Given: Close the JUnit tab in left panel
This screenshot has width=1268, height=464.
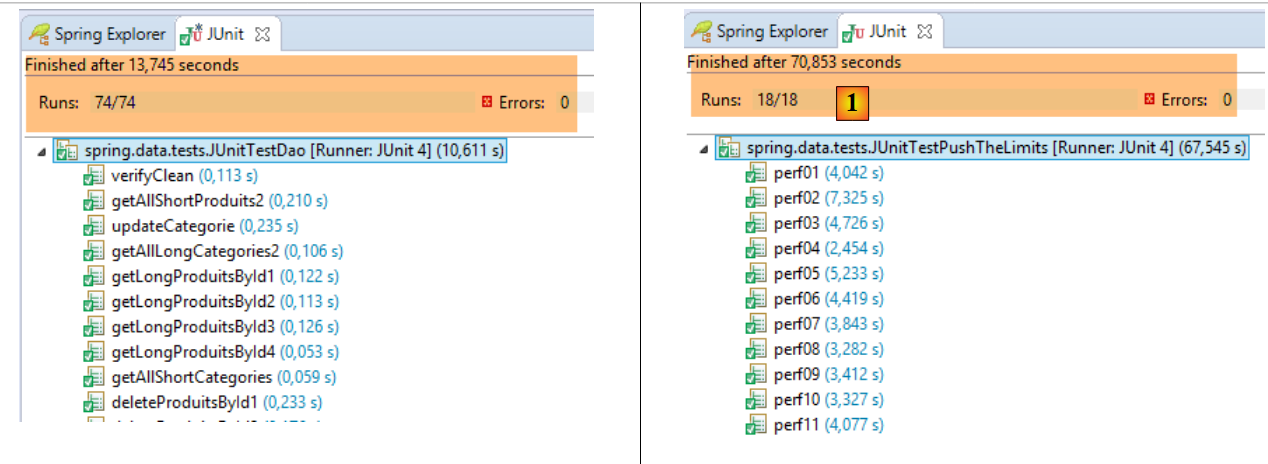Looking at the screenshot, I should 263,34.
